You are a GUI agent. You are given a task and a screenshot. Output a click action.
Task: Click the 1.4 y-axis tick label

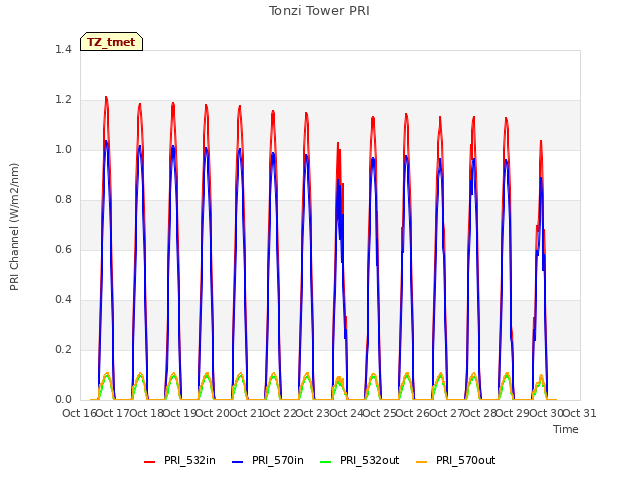click(x=63, y=49)
